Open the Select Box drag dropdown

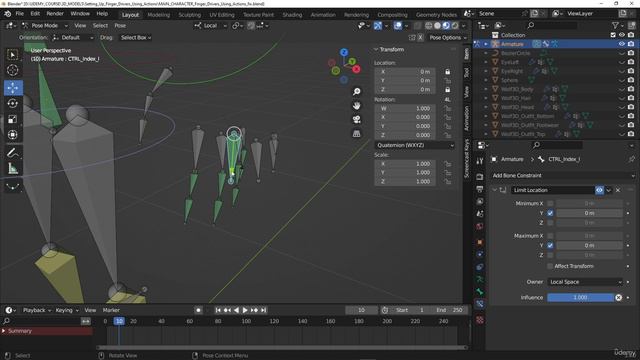point(136,38)
